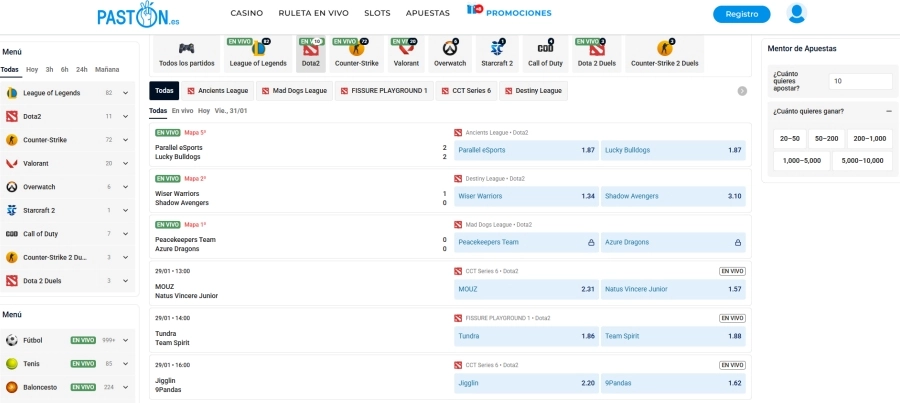Switch to Vie., 31/01 date tab
This screenshot has width=900, height=403.
[x=231, y=111]
